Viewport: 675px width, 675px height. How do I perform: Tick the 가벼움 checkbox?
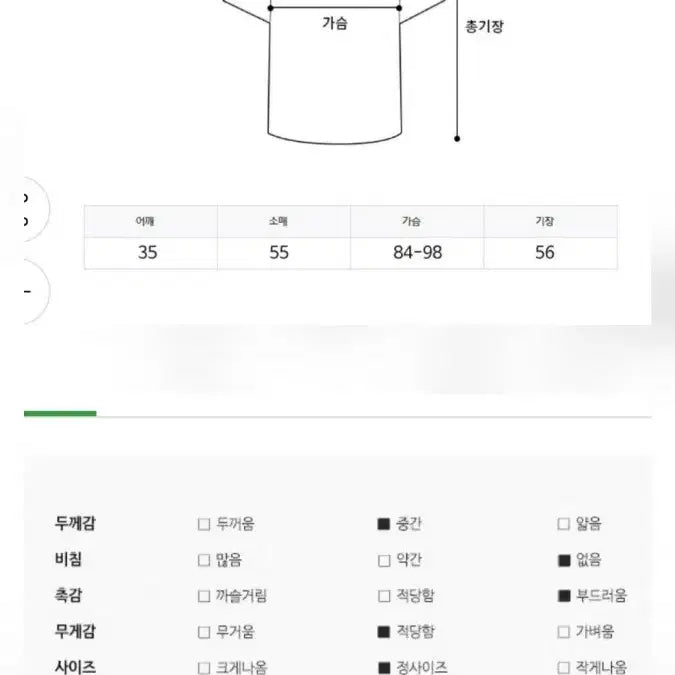click(x=564, y=632)
